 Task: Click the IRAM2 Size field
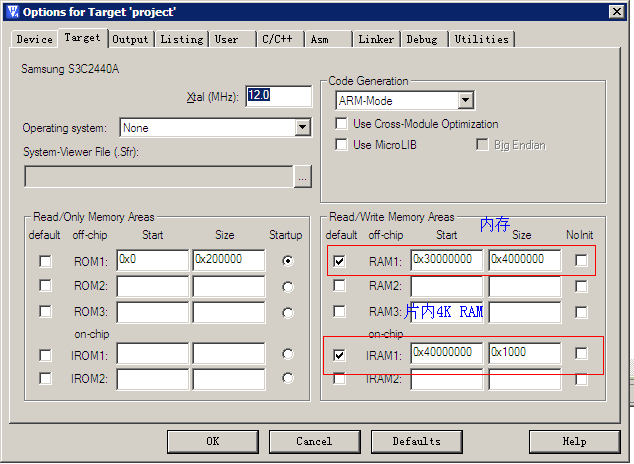pos(525,379)
